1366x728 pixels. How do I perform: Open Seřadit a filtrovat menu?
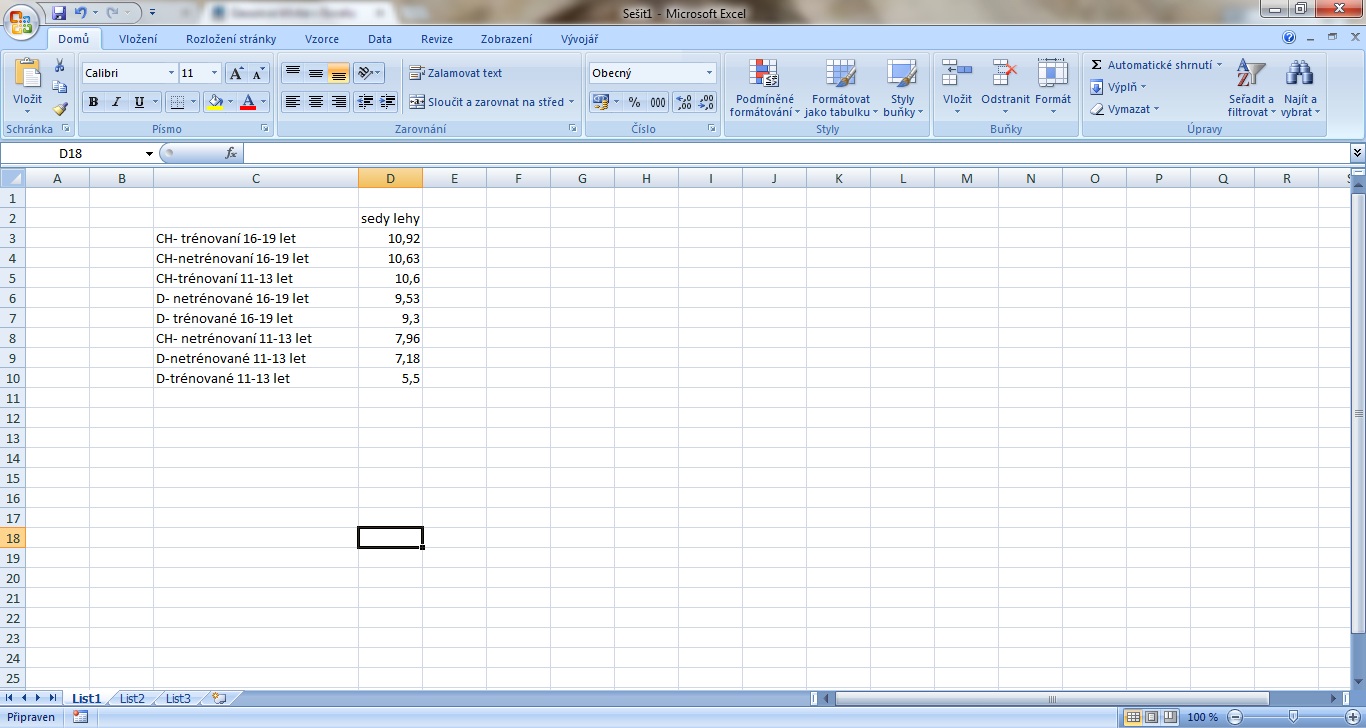pyautogui.click(x=1251, y=88)
